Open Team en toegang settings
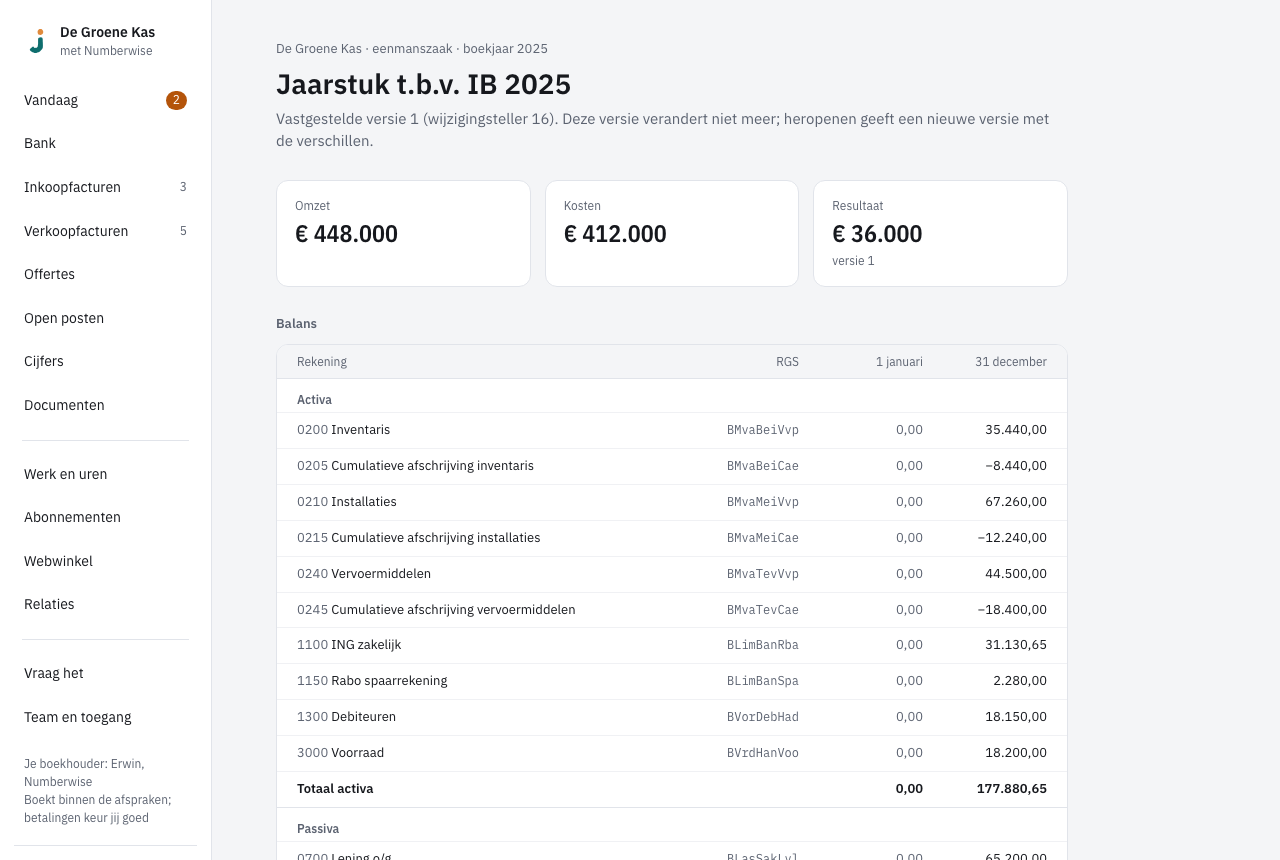 (x=106, y=717)
